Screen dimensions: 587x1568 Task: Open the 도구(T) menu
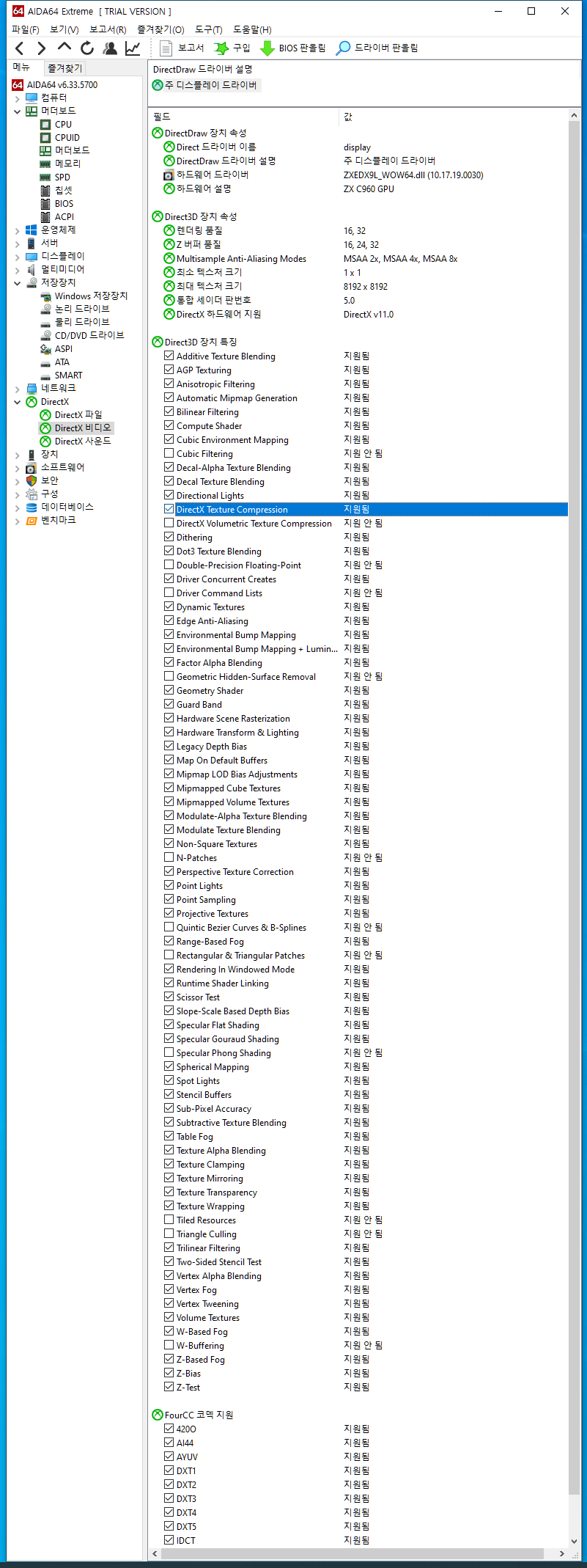(209, 29)
